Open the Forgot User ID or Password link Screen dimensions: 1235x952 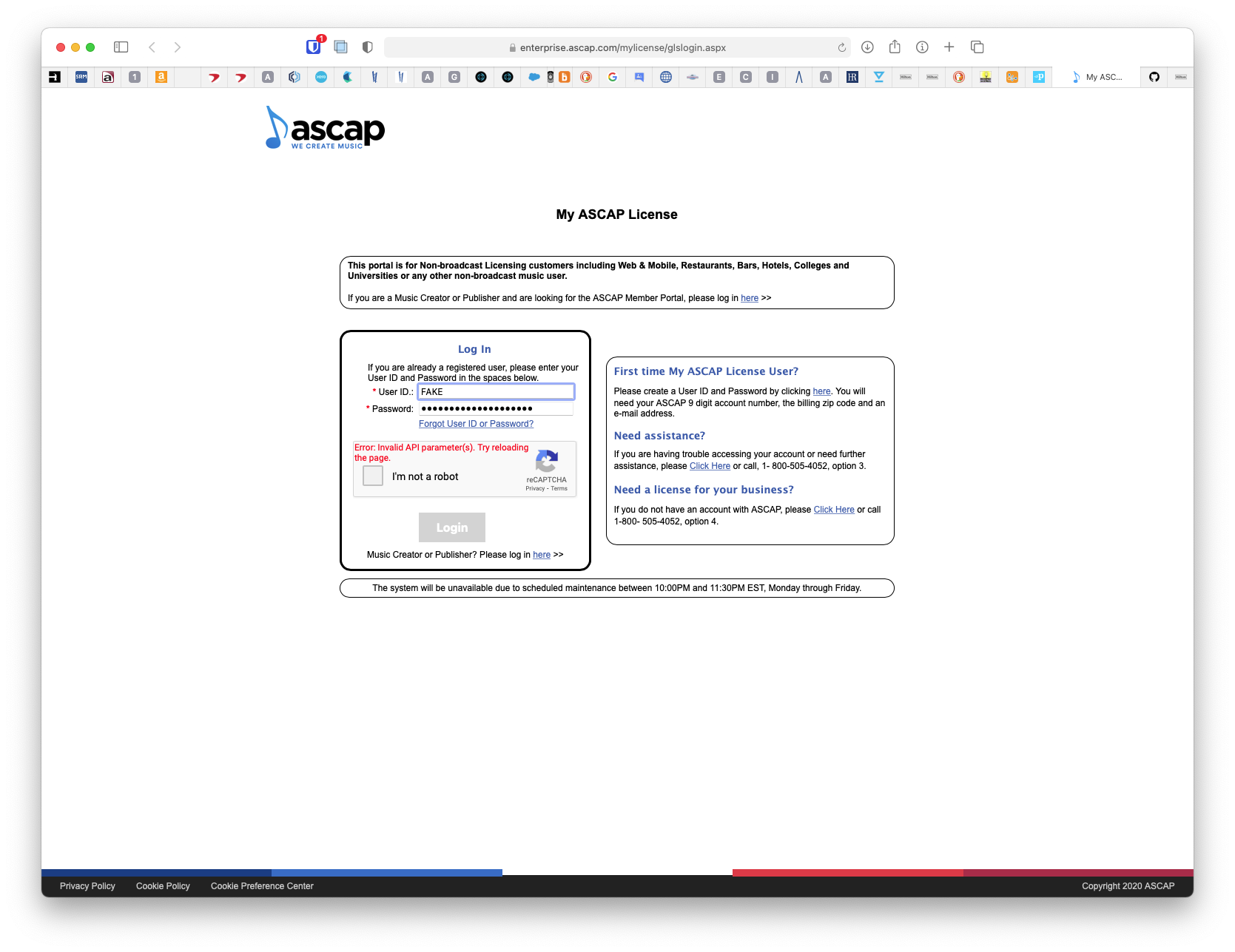coord(476,423)
